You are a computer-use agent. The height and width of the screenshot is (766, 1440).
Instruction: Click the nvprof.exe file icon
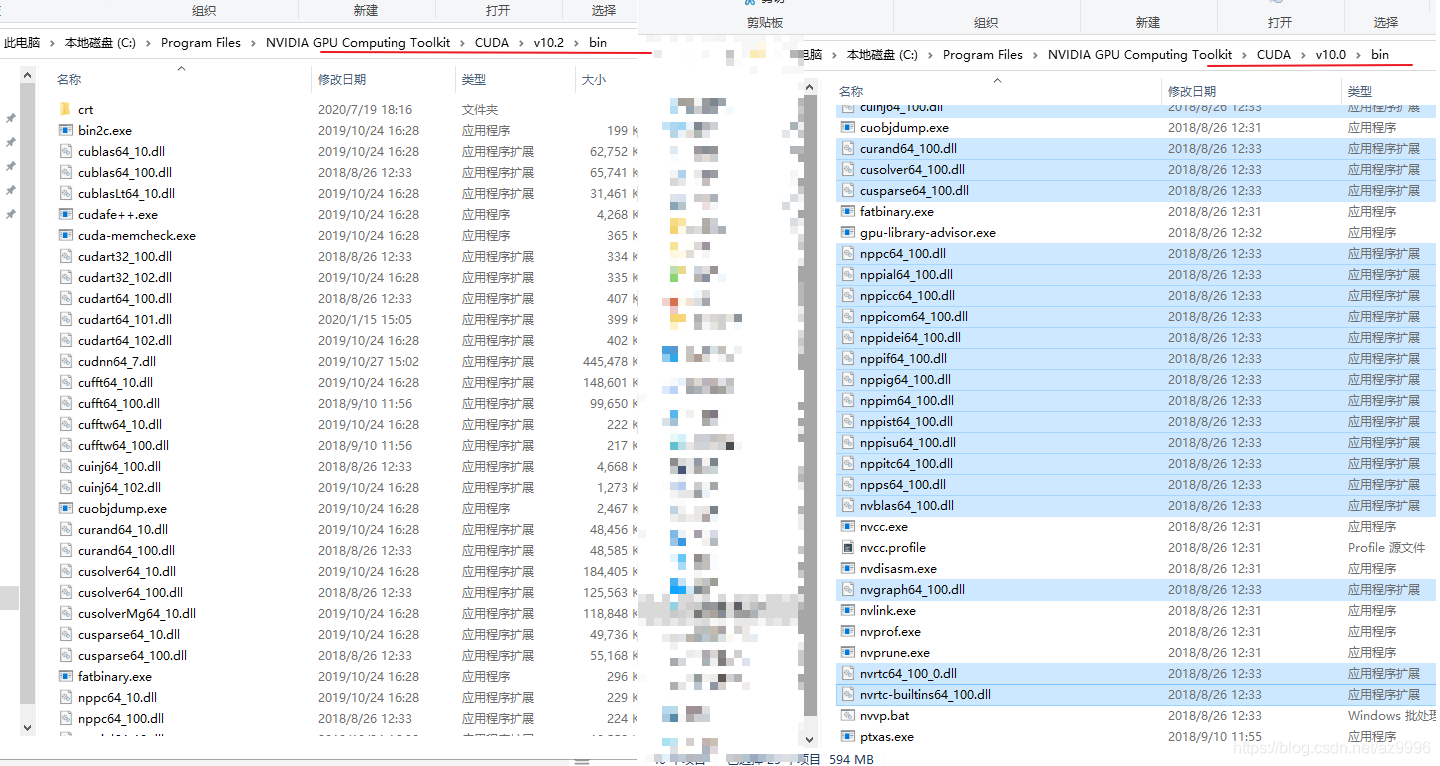click(x=847, y=631)
